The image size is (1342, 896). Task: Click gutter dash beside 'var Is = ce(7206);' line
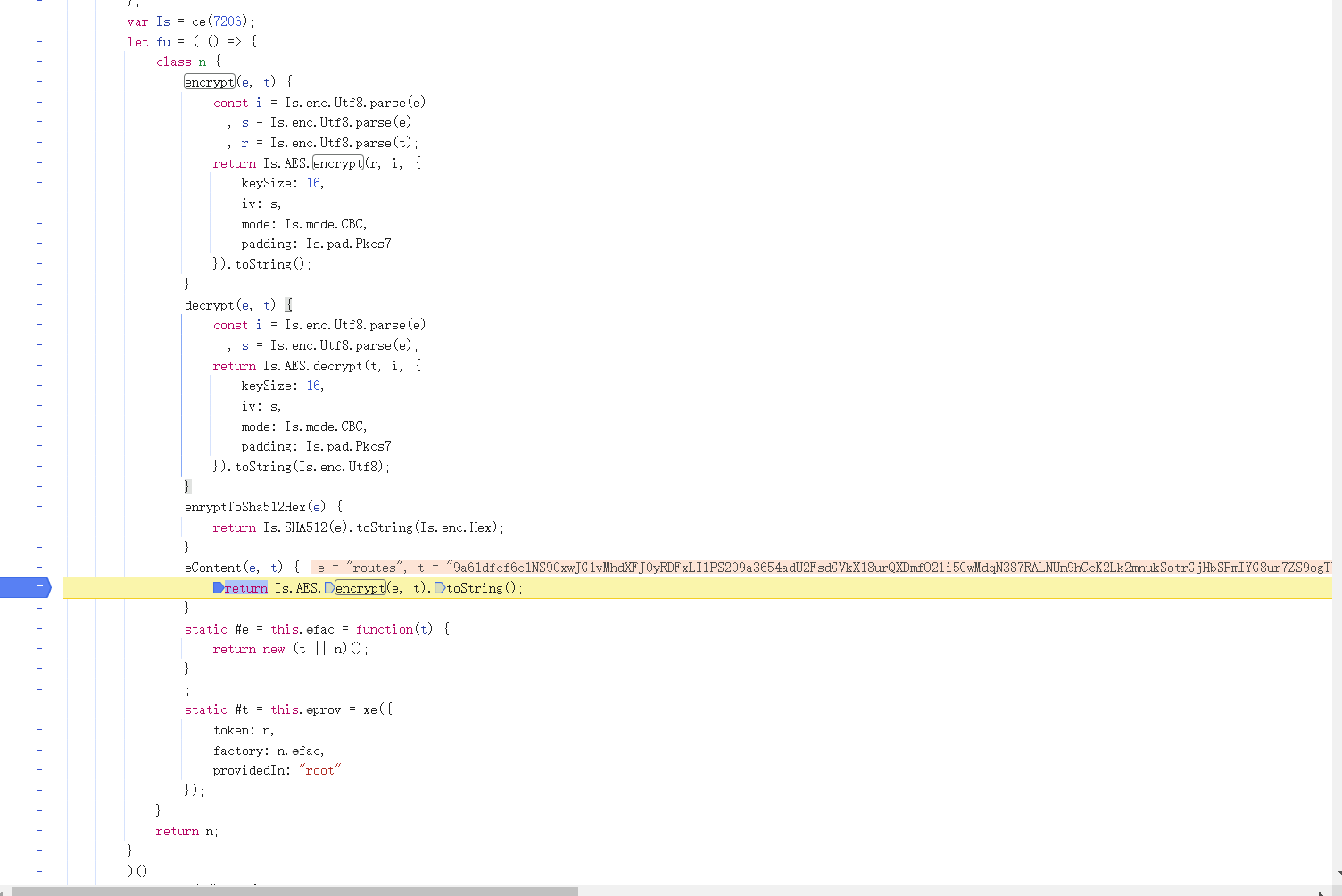pyautogui.click(x=39, y=21)
